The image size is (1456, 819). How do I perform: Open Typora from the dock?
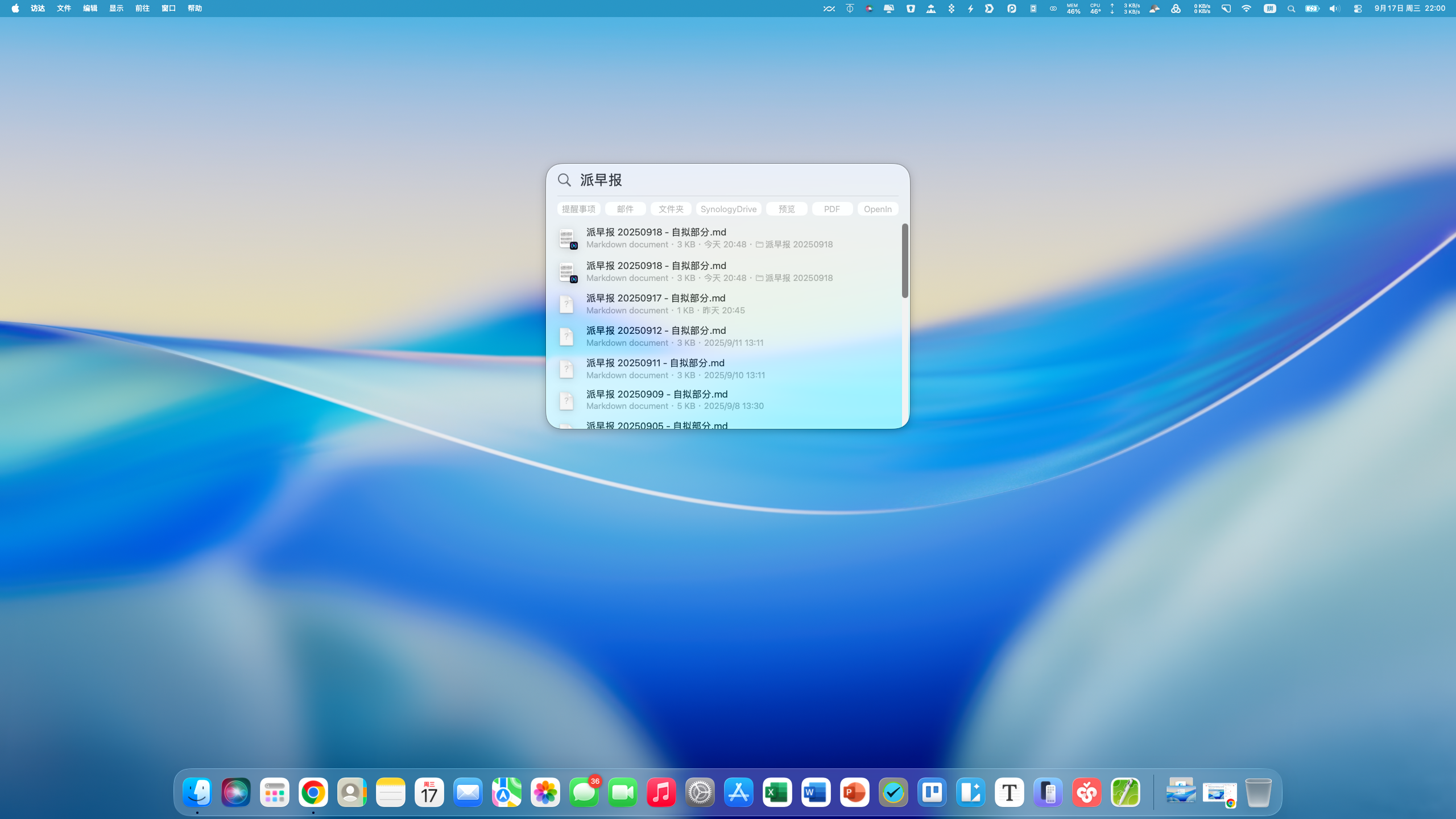pyautogui.click(x=1009, y=792)
